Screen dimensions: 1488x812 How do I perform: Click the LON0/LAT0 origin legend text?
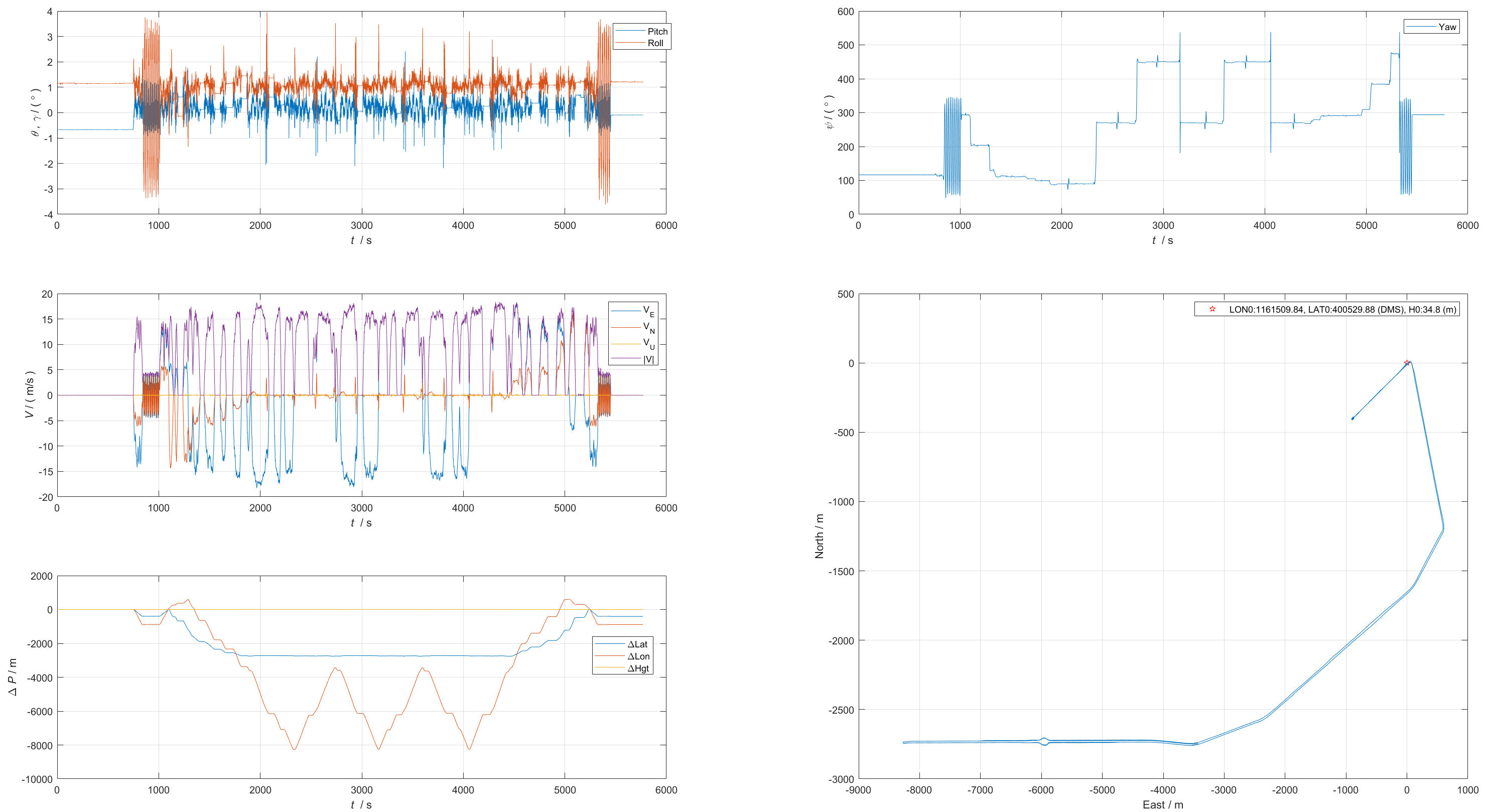click(1342, 310)
